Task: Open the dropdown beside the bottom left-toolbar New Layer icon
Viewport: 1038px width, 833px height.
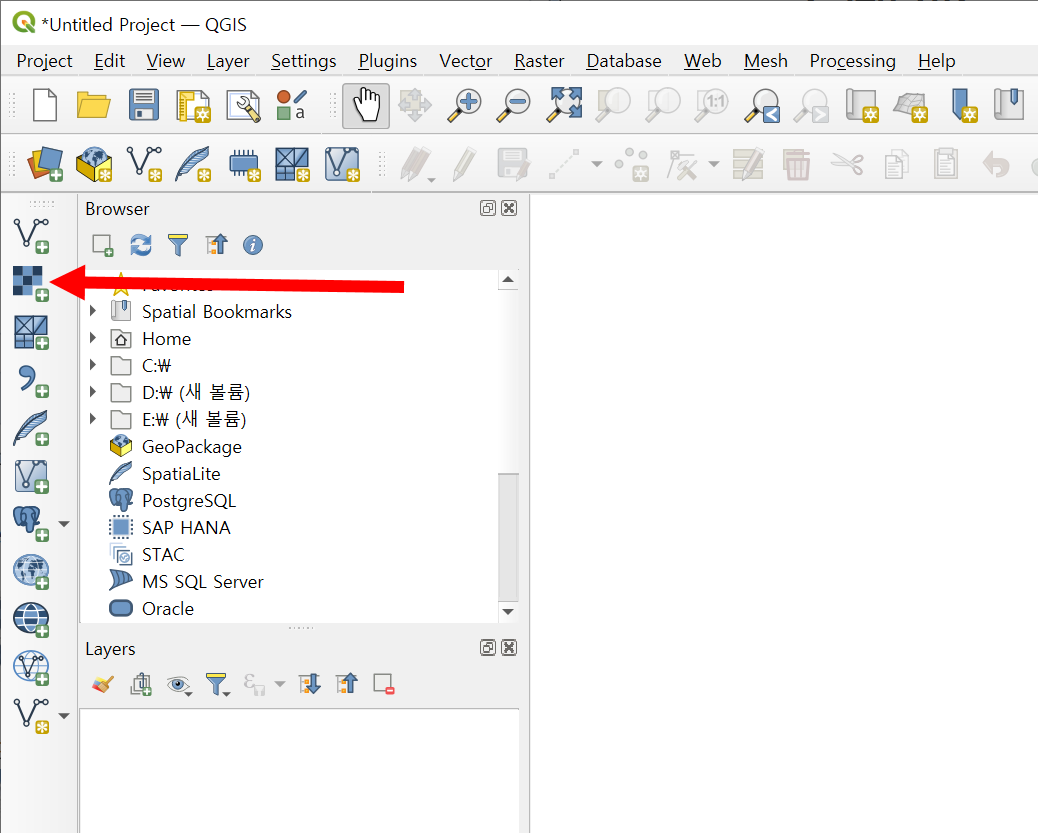Action: (x=64, y=716)
